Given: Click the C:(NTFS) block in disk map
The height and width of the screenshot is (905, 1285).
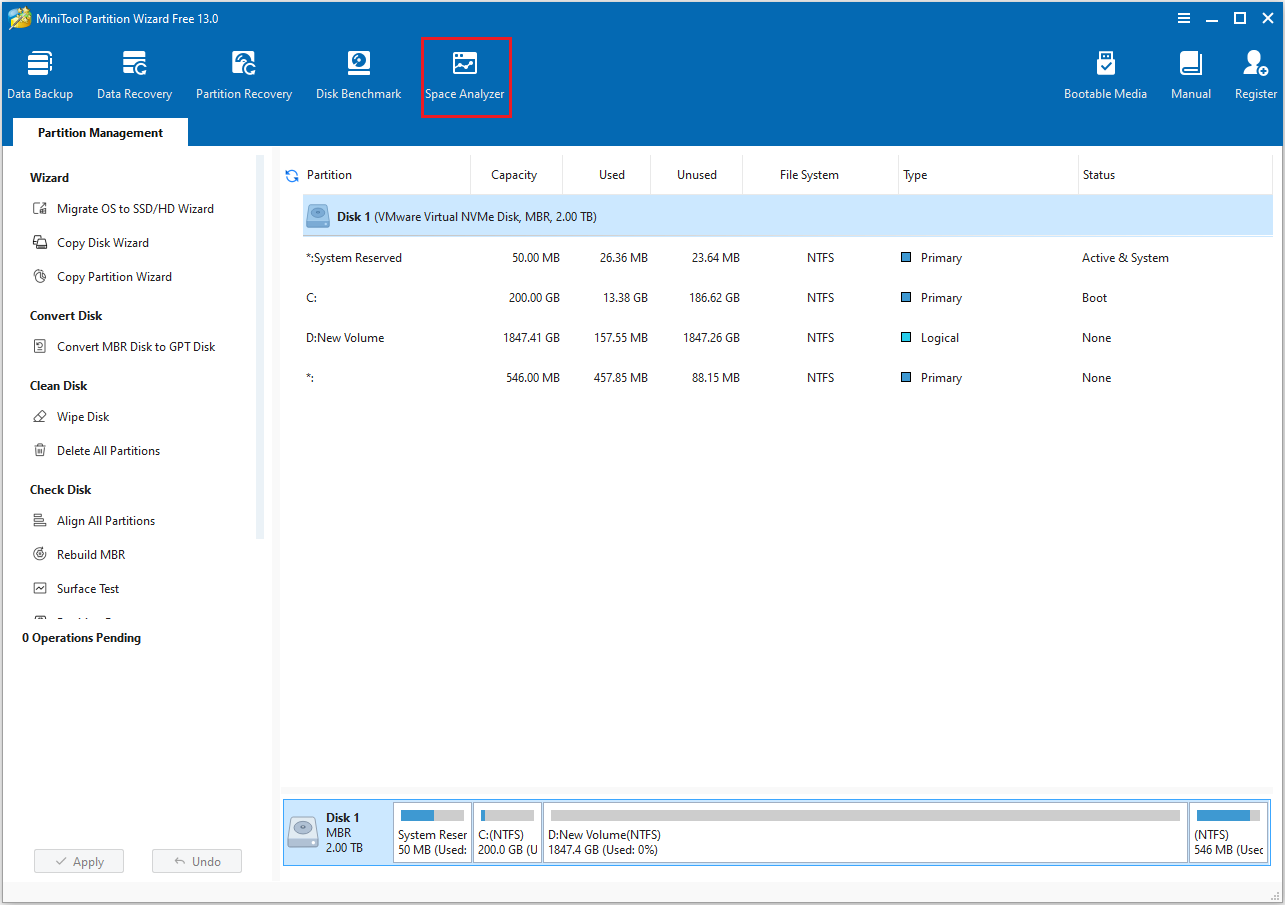Looking at the screenshot, I should 507,832.
